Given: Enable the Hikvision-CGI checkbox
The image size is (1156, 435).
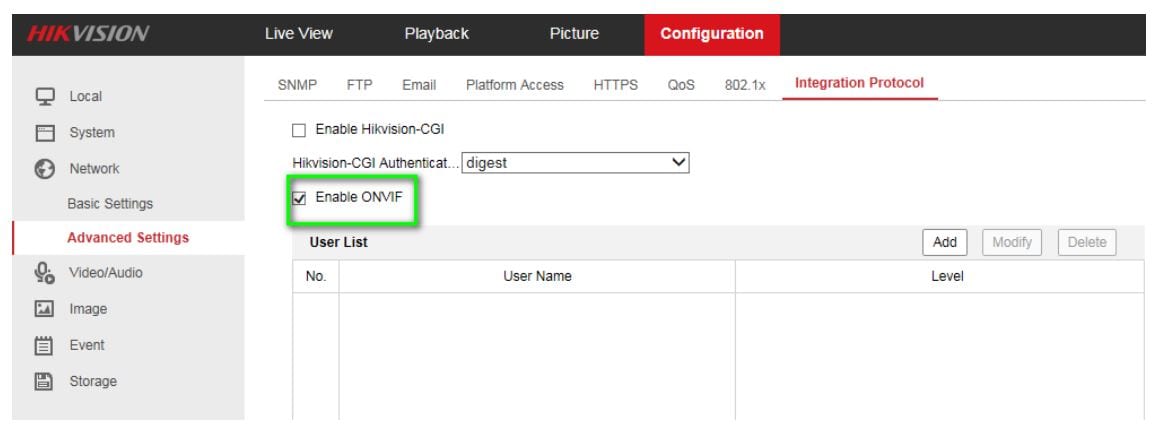Looking at the screenshot, I should pyautogui.click(x=298, y=130).
